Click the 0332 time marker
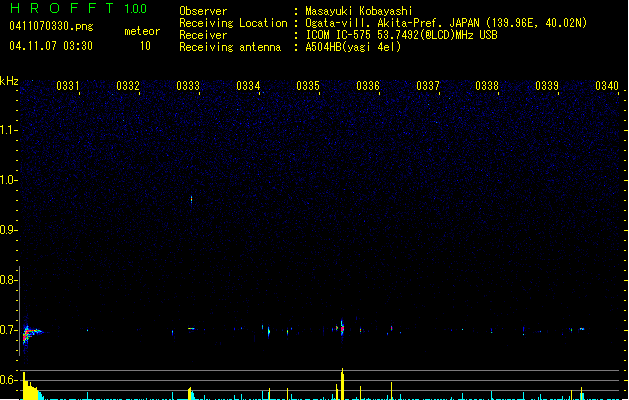This screenshot has width=629, height=400. click(x=128, y=86)
